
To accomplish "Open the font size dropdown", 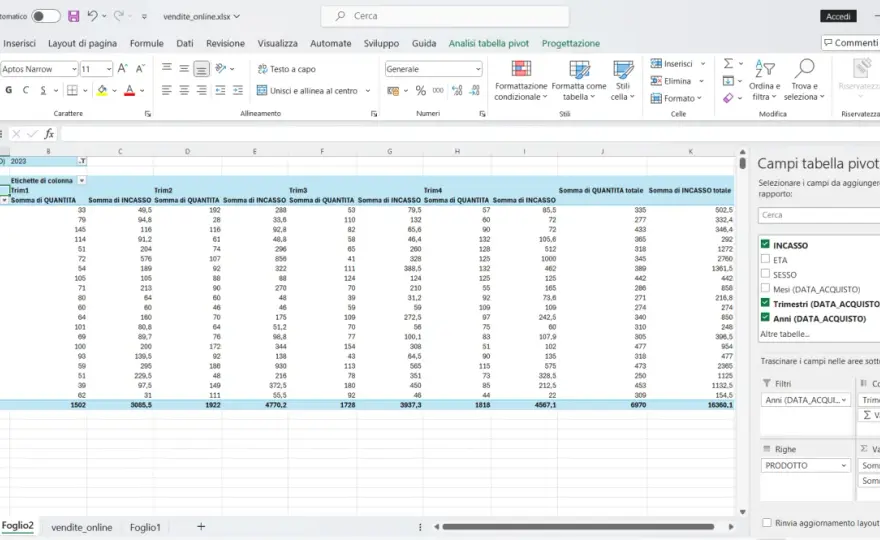I will tap(109, 69).
